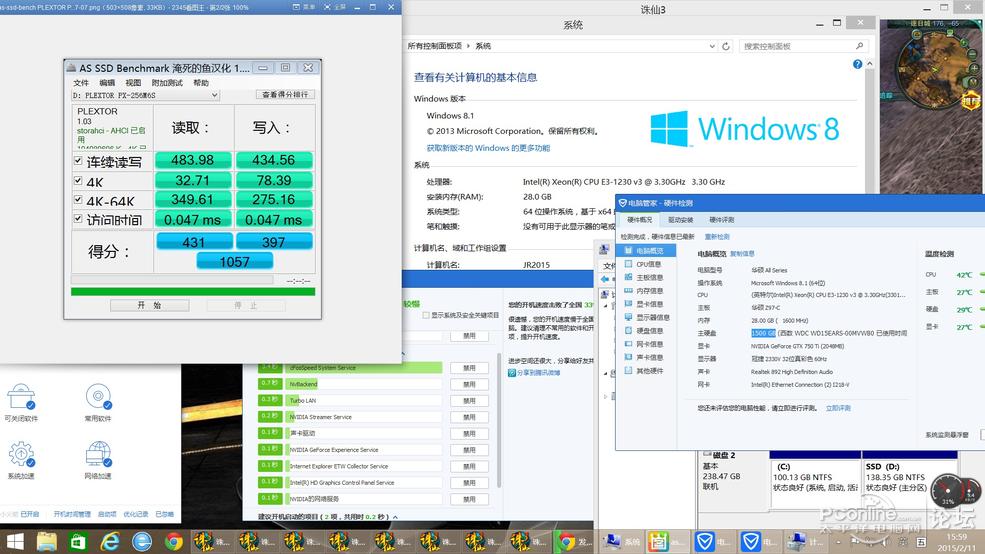This screenshot has height=554, width=985.
Task: Click 禁用 for NvBackend startup item
Action: (x=469, y=384)
